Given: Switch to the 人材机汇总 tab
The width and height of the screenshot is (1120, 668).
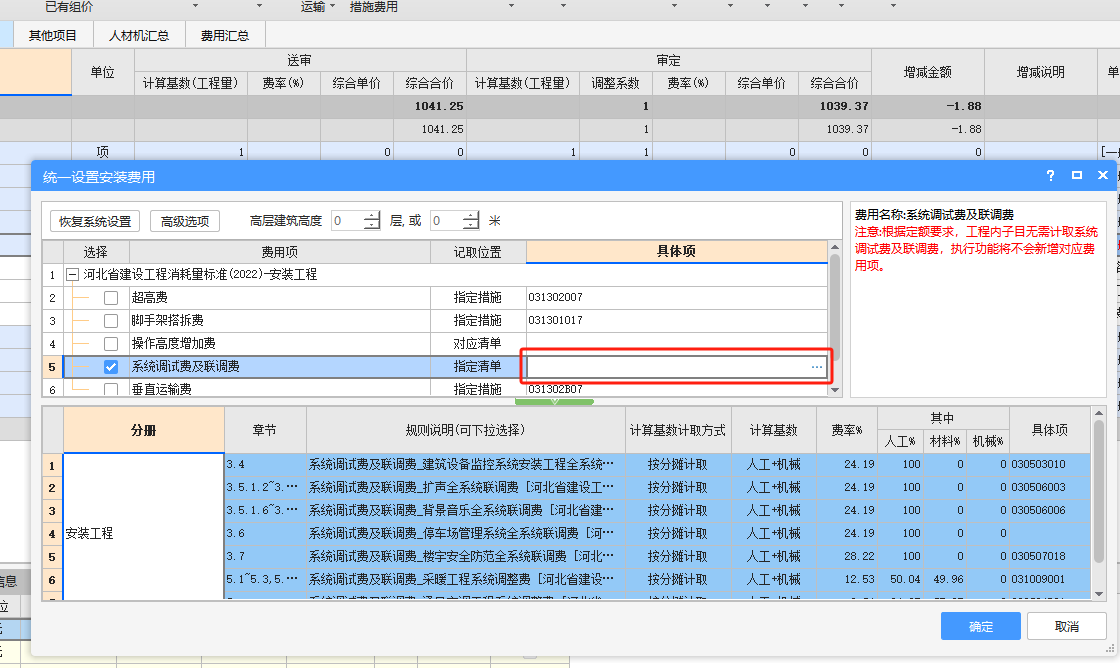Looking at the screenshot, I should (139, 35).
